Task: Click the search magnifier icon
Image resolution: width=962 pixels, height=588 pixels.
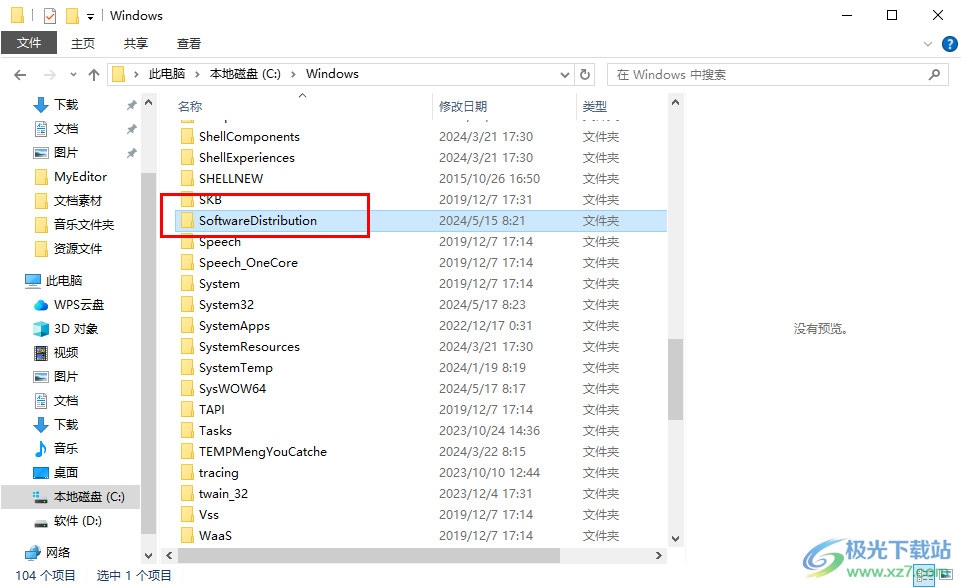Action: (x=934, y=75)
